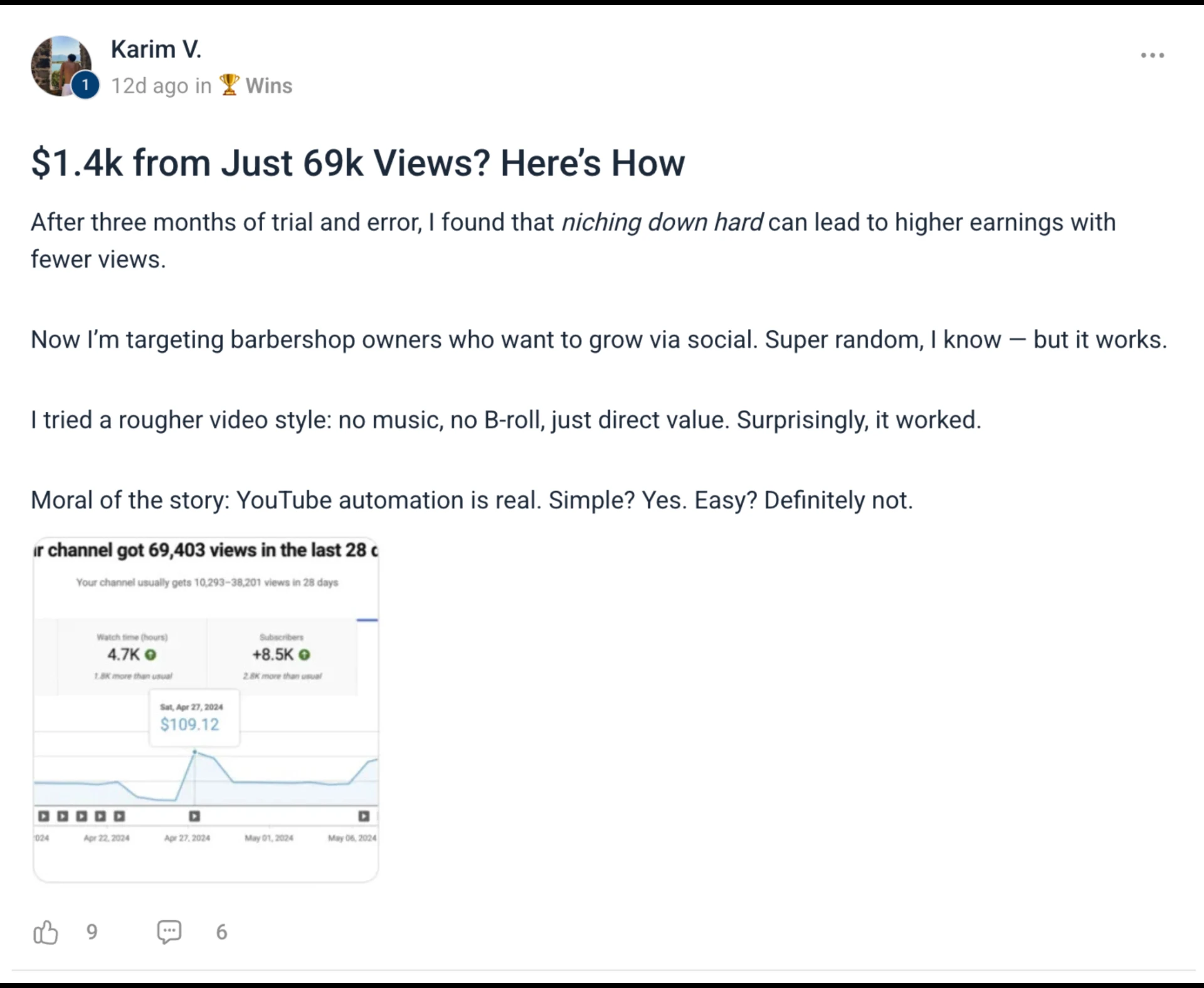
Task: Click the comment count 6
Action: coord(221,932)
